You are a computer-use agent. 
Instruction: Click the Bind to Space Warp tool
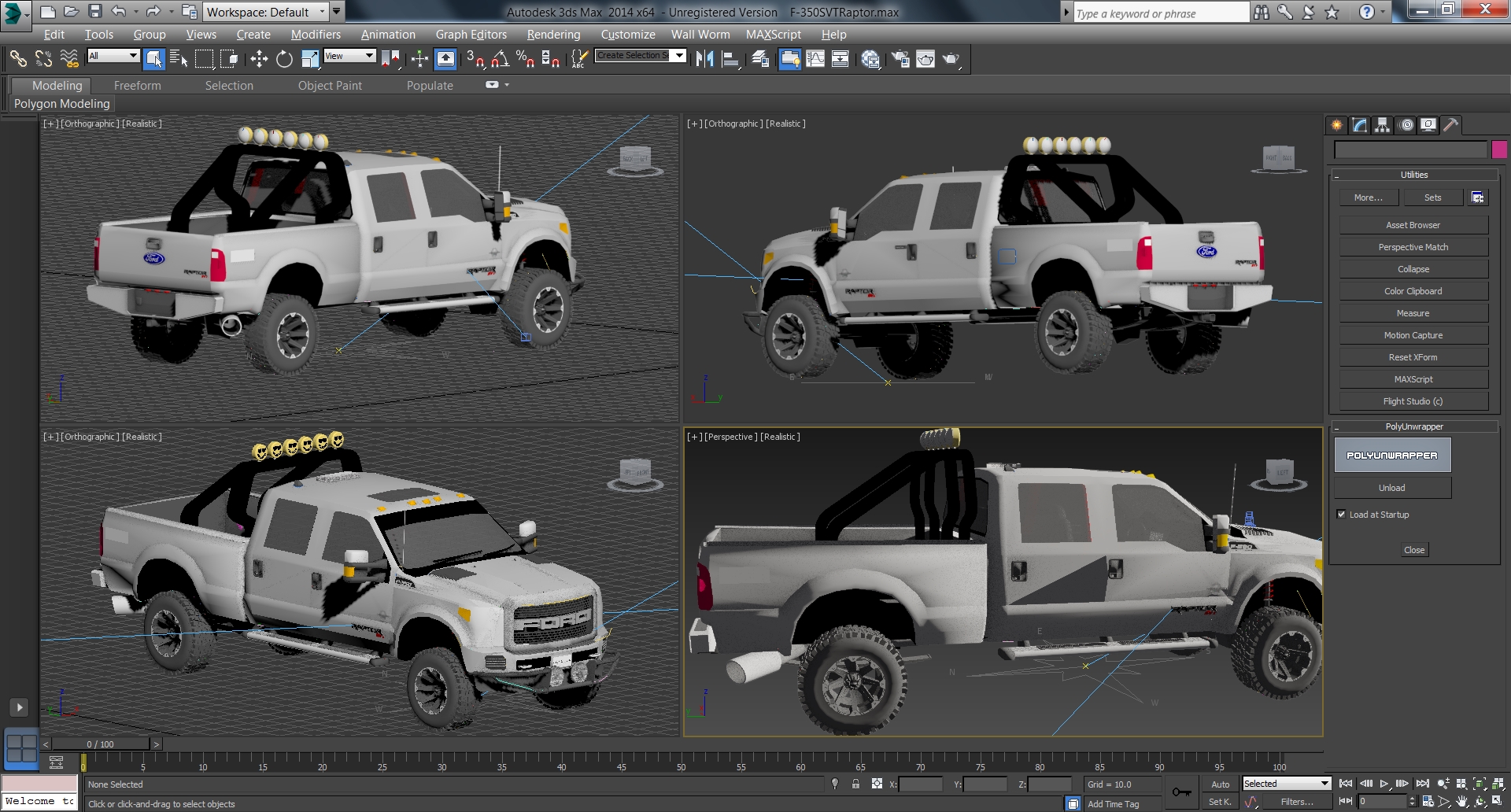69,58
